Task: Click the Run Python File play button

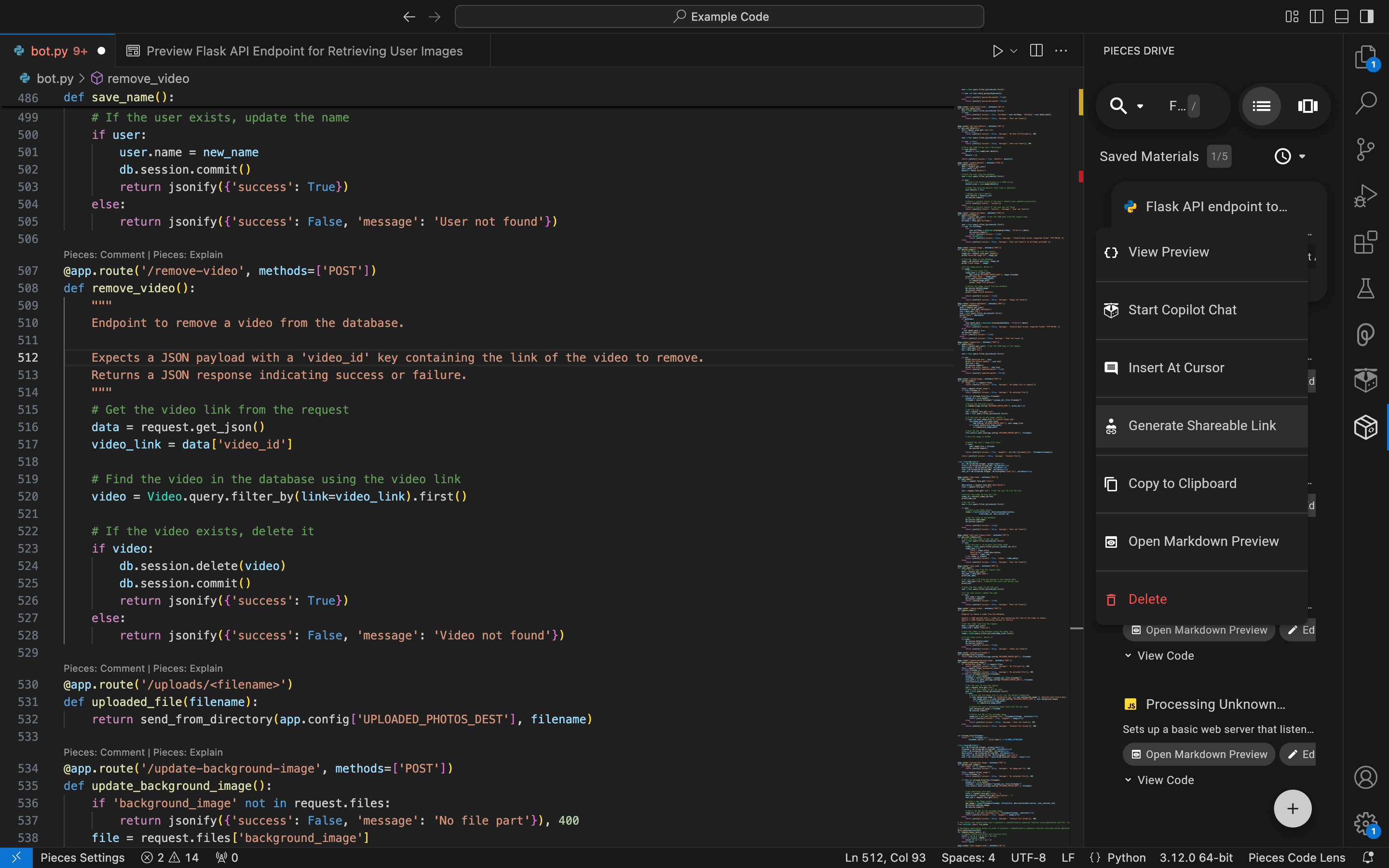Action: [997, 51]
